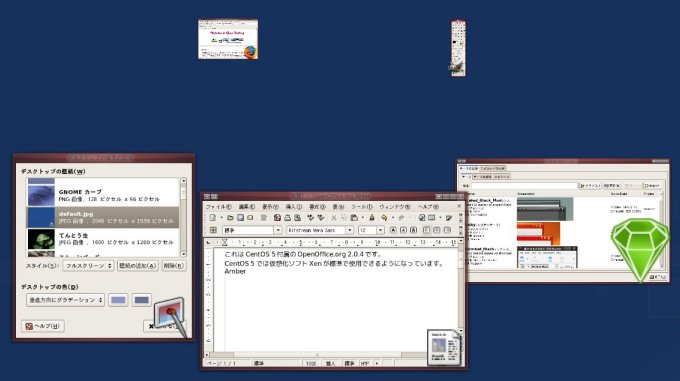The image size is (680, 381).
Task: Toggle the Underline formatting button in Writer
Action: coord(413,230)
